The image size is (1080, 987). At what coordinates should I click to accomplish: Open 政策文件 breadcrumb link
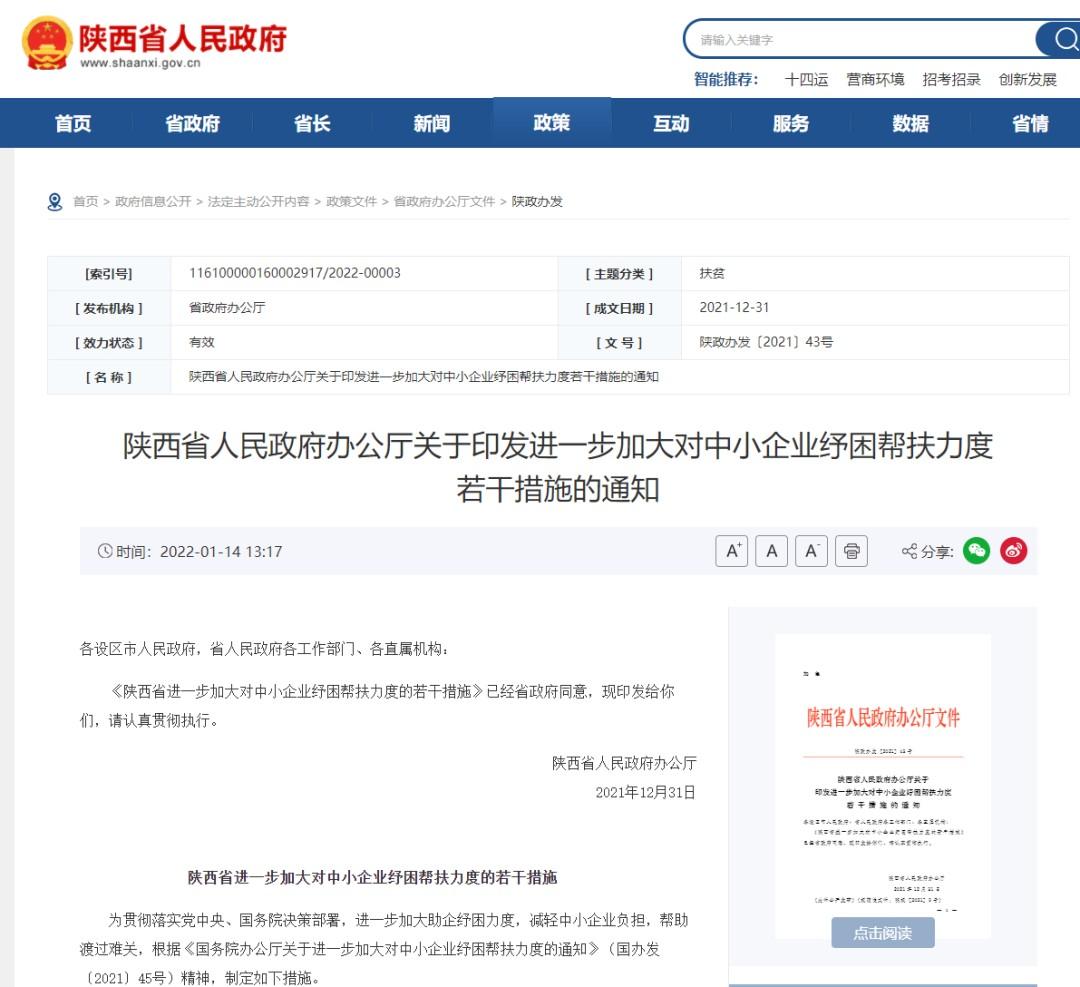(351, 201)
